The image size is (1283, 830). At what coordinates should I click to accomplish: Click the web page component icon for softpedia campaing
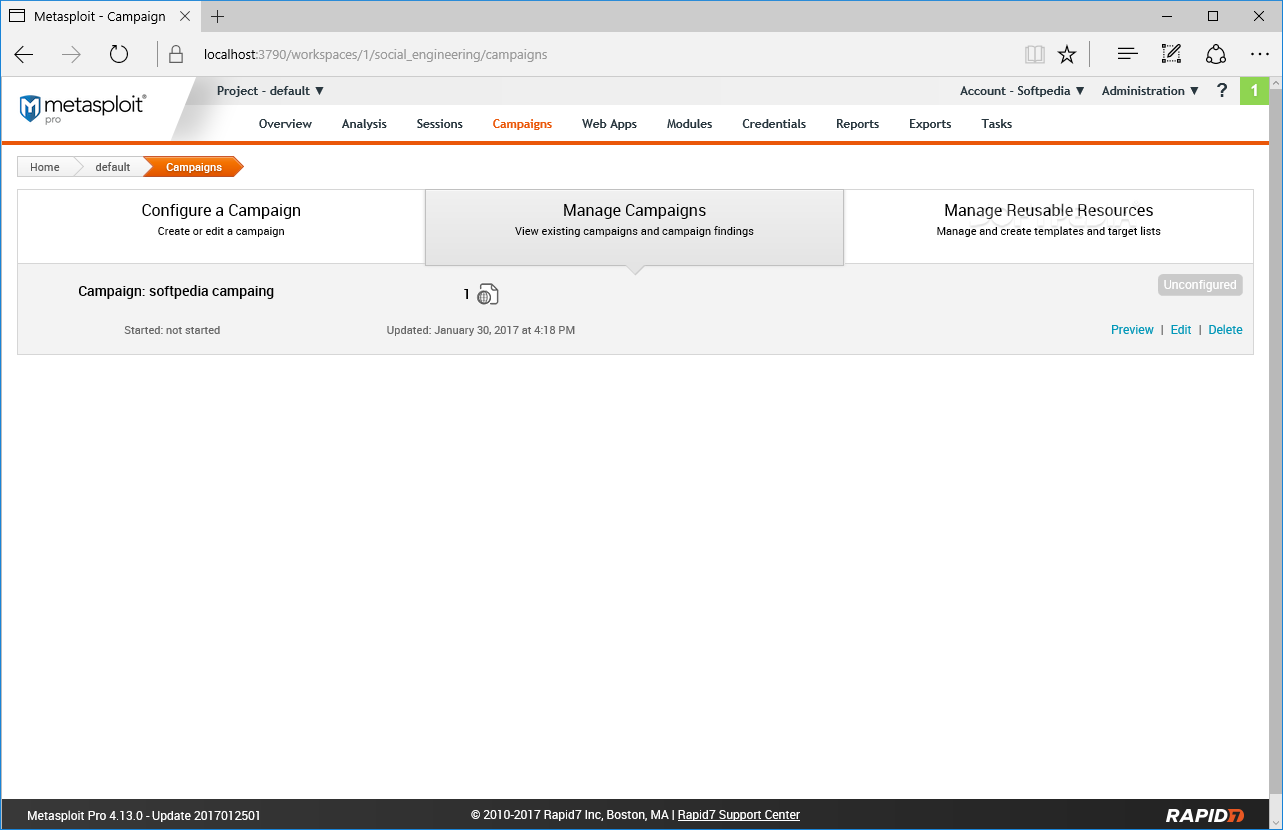487,294
